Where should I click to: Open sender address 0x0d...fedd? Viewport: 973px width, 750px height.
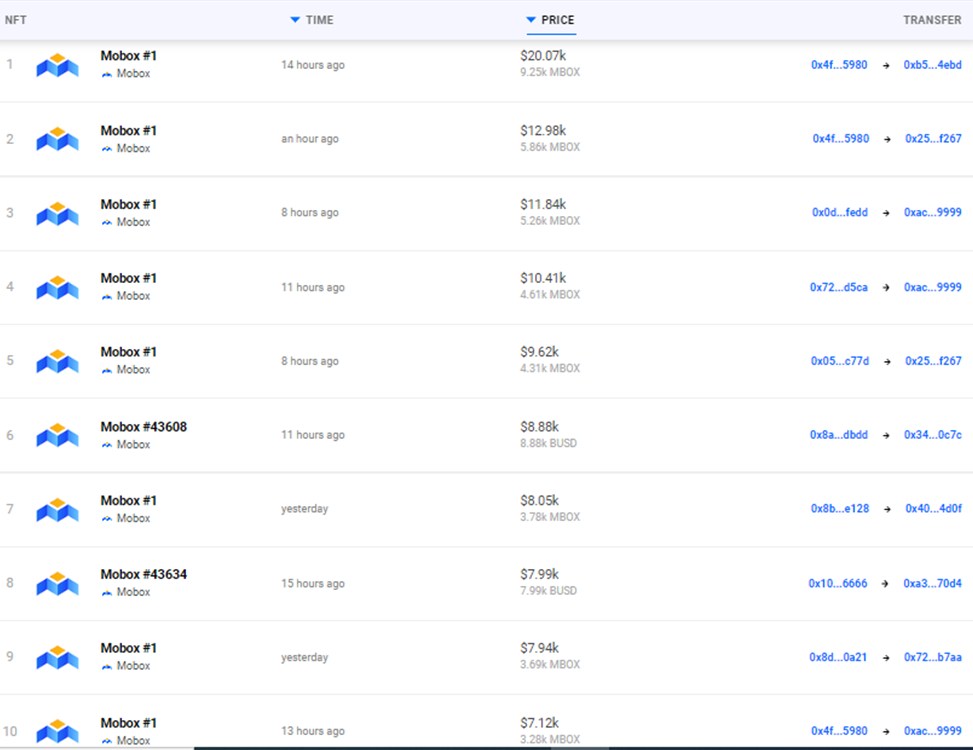coord(840,212)
